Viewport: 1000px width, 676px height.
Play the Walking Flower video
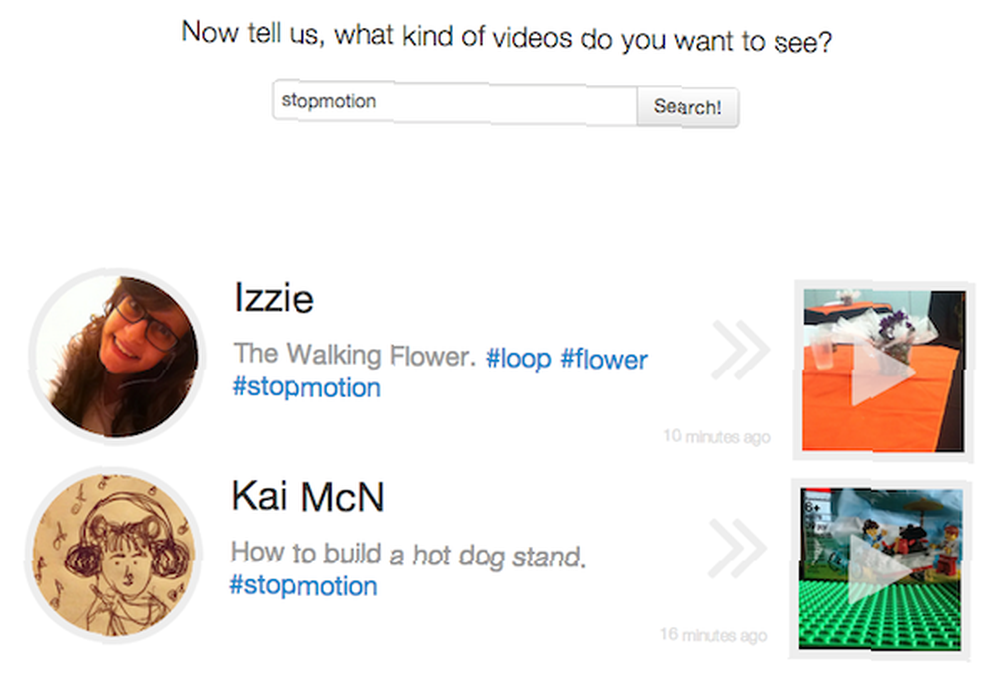pos(883,372)
